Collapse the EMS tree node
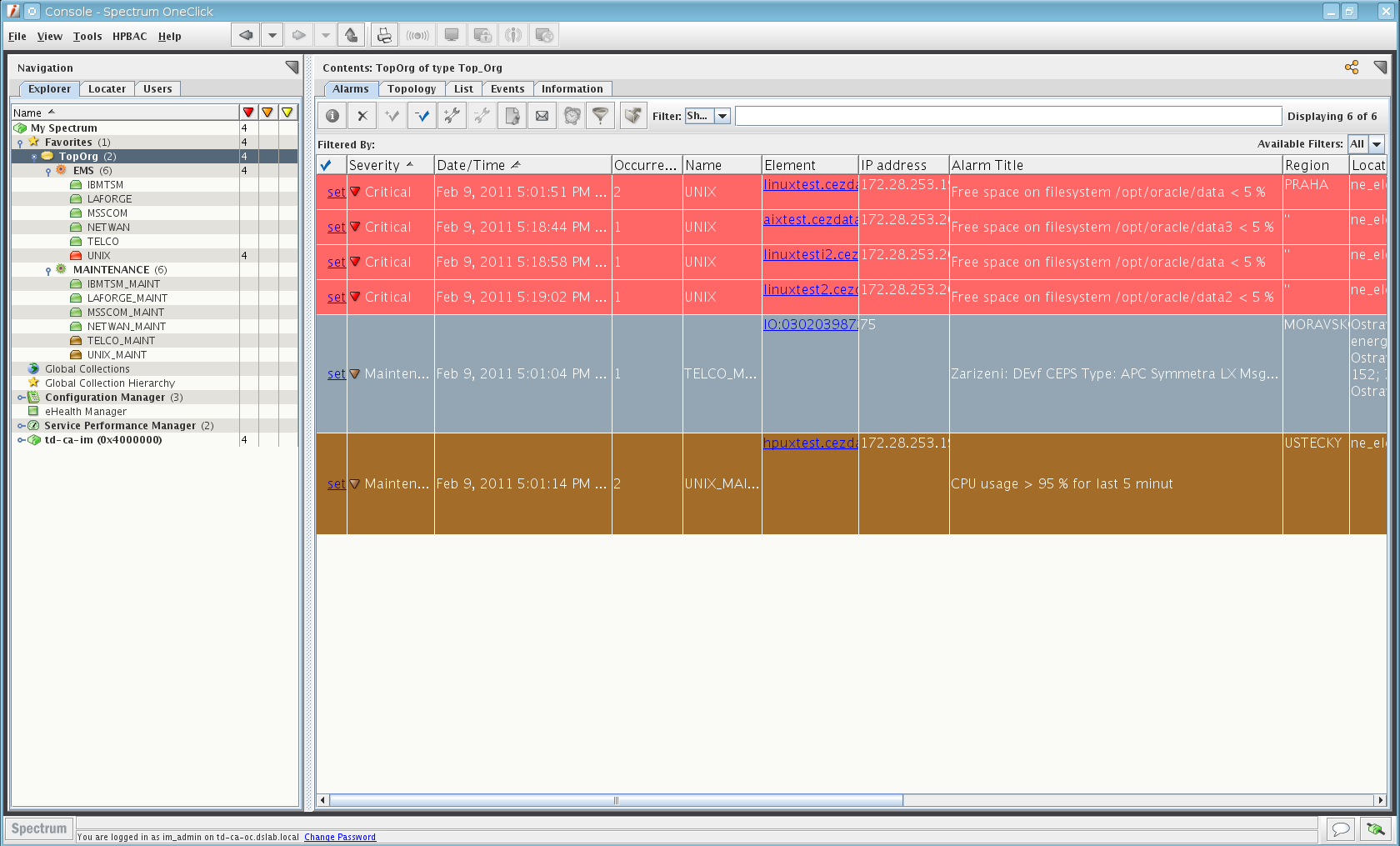1400x846 pixels. pos(48,172)
